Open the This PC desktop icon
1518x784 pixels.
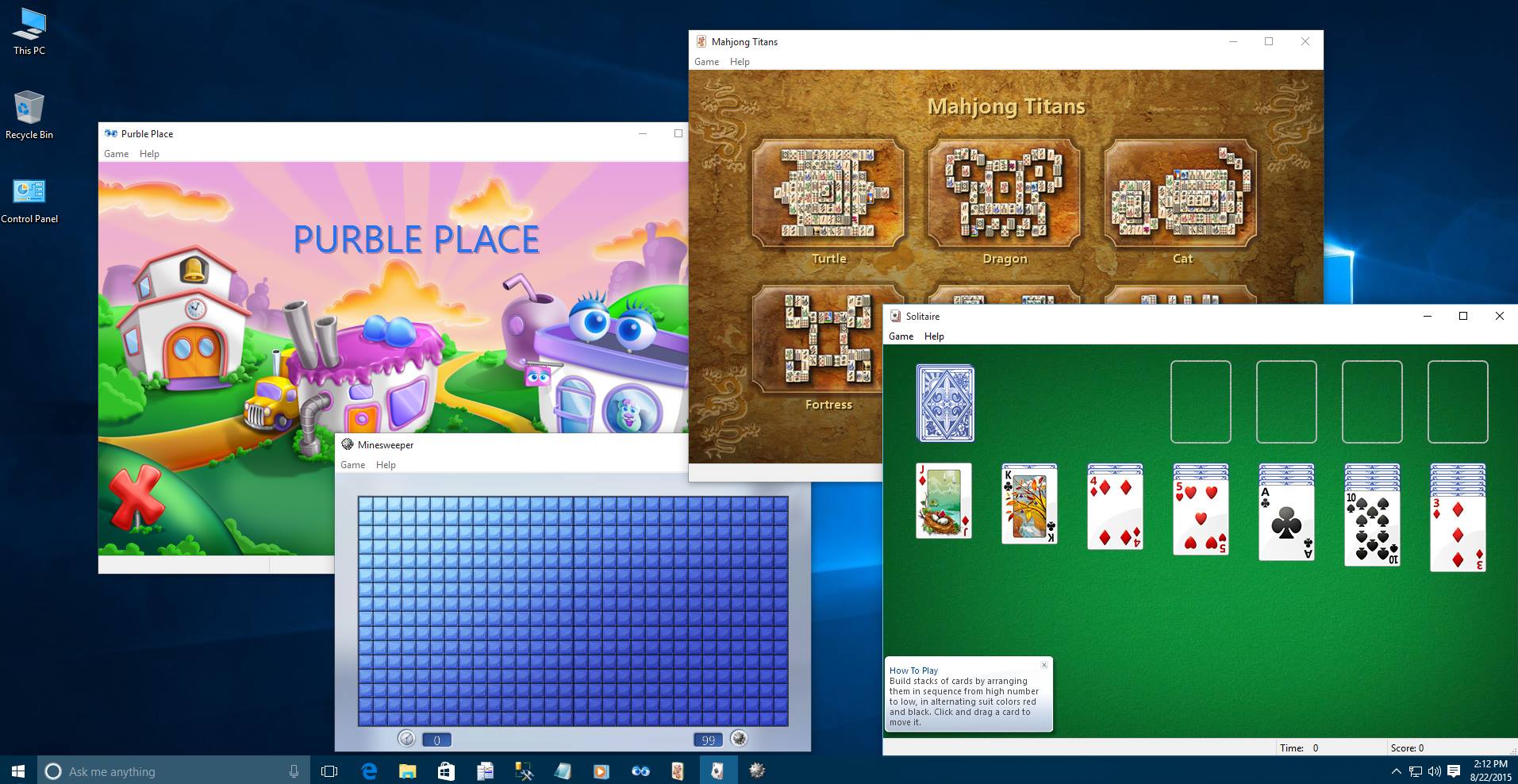click(29, 32)
